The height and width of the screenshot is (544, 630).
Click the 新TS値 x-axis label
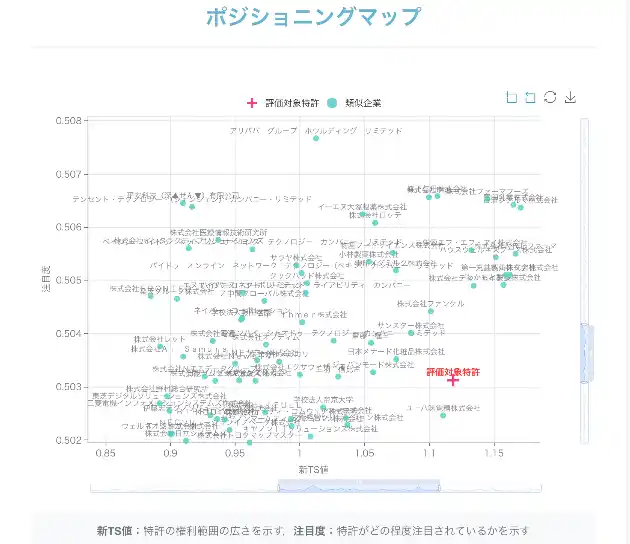coord(313,468)
